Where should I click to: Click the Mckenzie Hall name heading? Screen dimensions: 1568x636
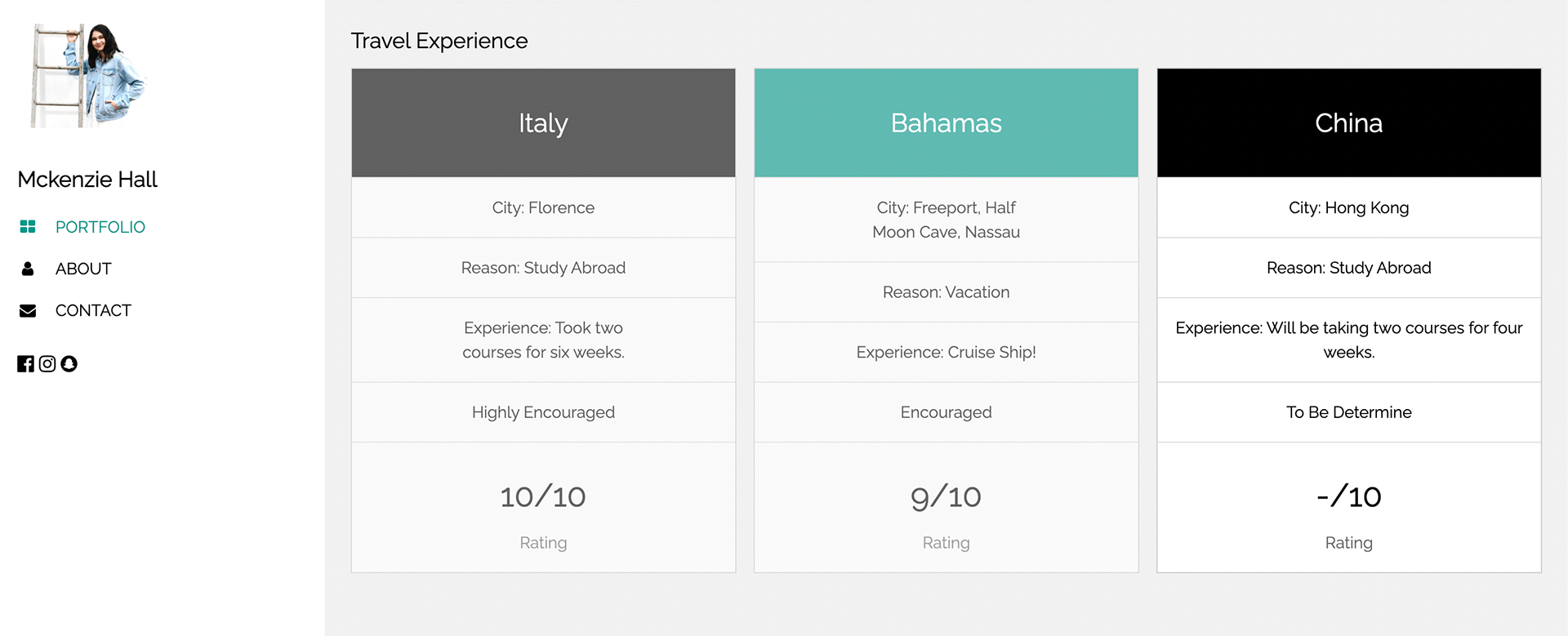pyautogui.click(x=87, y=180)
